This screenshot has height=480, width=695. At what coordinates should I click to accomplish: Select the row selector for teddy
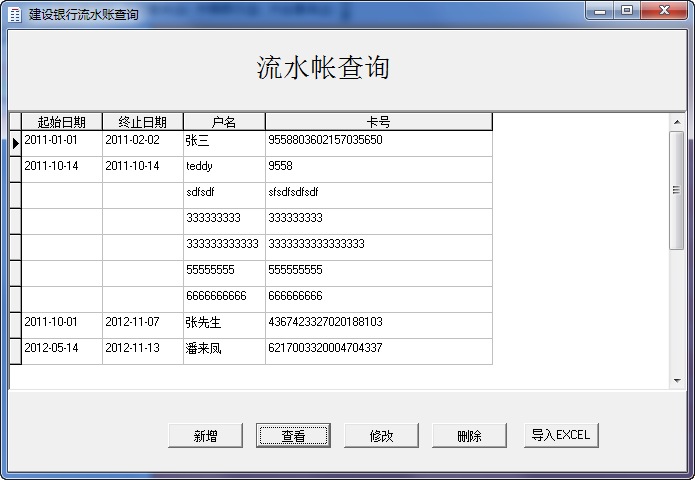[16, 169]
